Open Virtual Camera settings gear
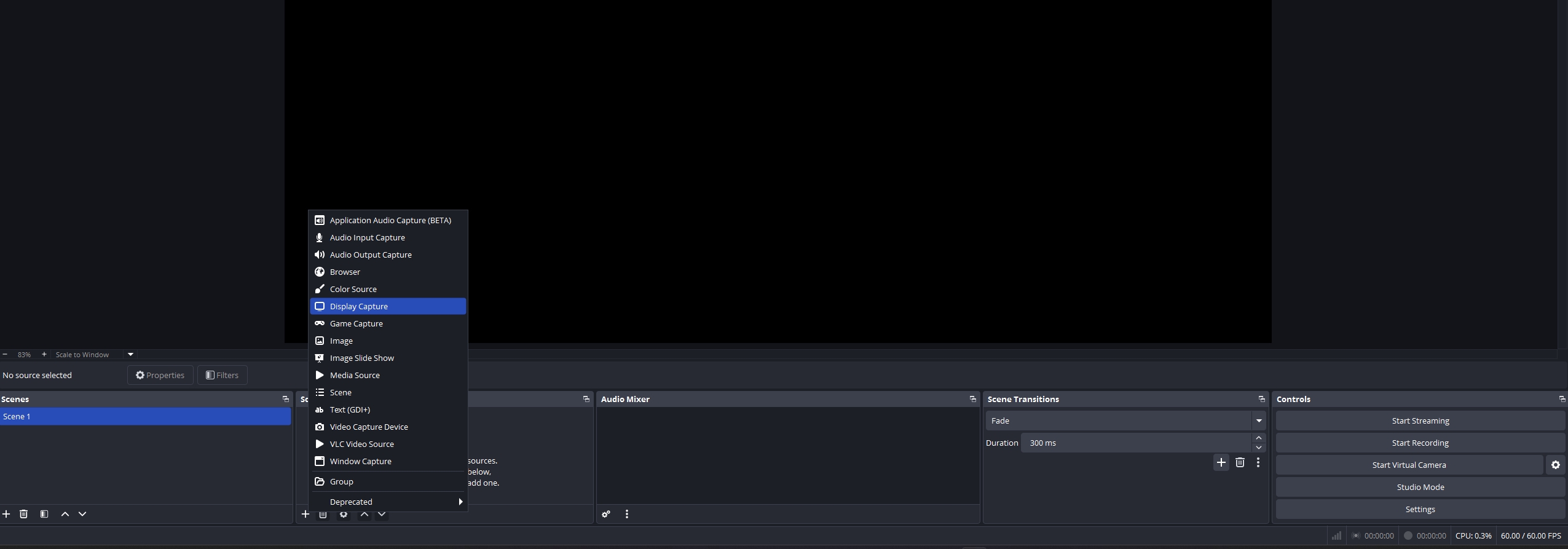 [x=1555, y=465]
